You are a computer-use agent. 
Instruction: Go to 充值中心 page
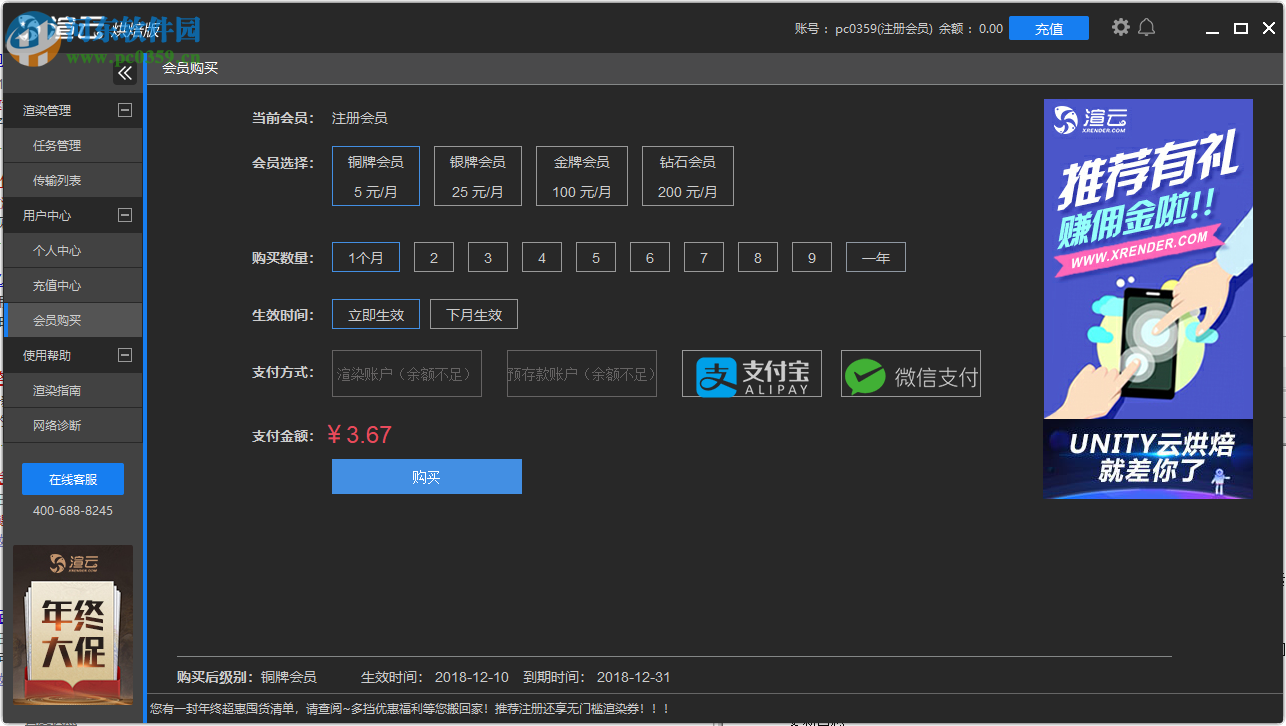click(x=72, y=285)
